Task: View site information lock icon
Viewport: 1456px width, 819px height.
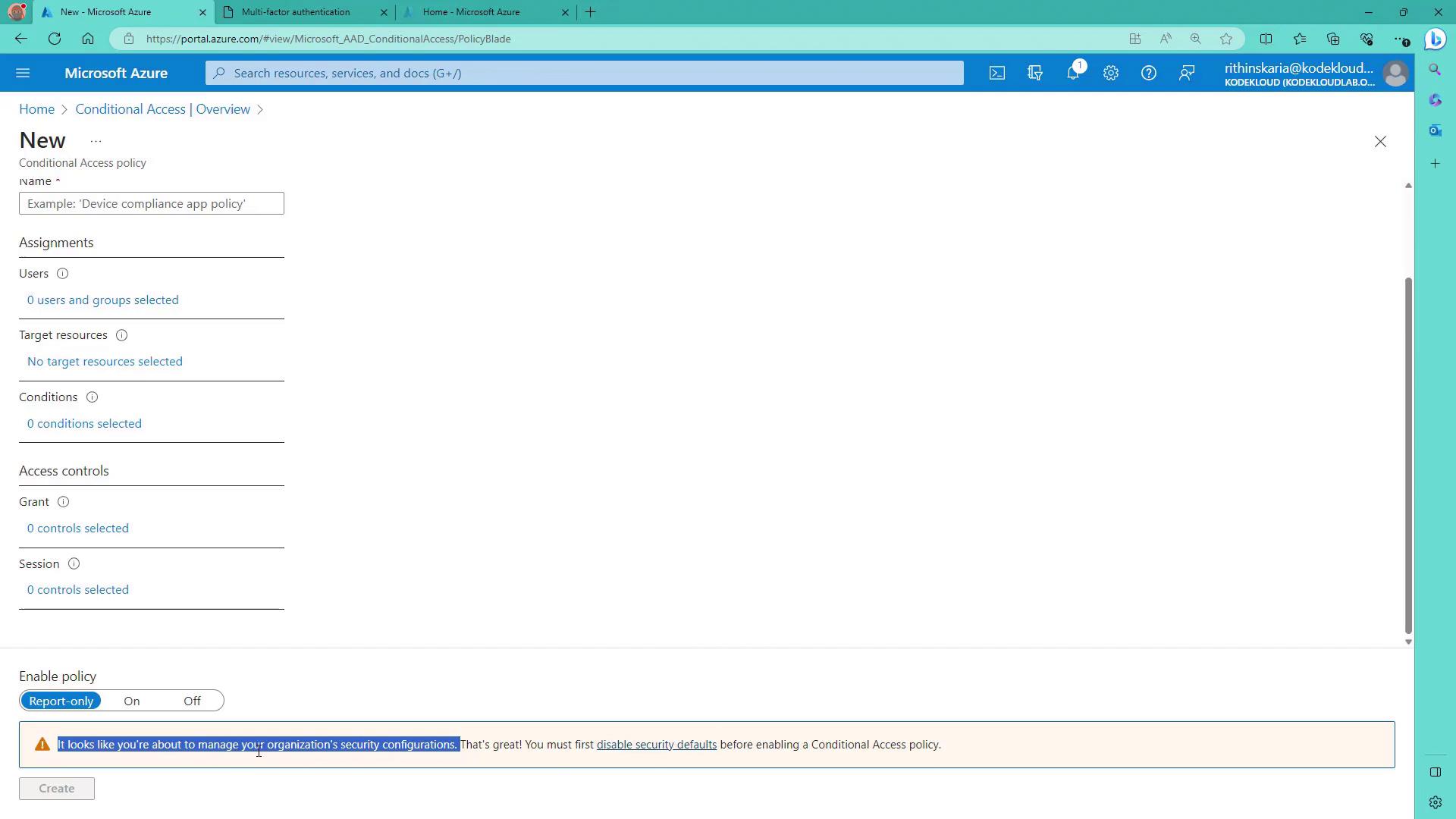Action: (129, 39)
